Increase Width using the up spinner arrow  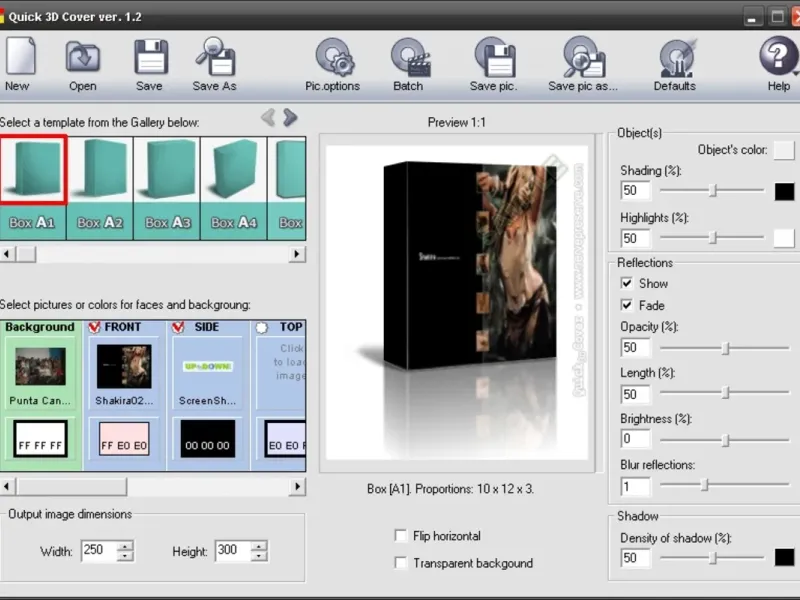coord(124,546)
